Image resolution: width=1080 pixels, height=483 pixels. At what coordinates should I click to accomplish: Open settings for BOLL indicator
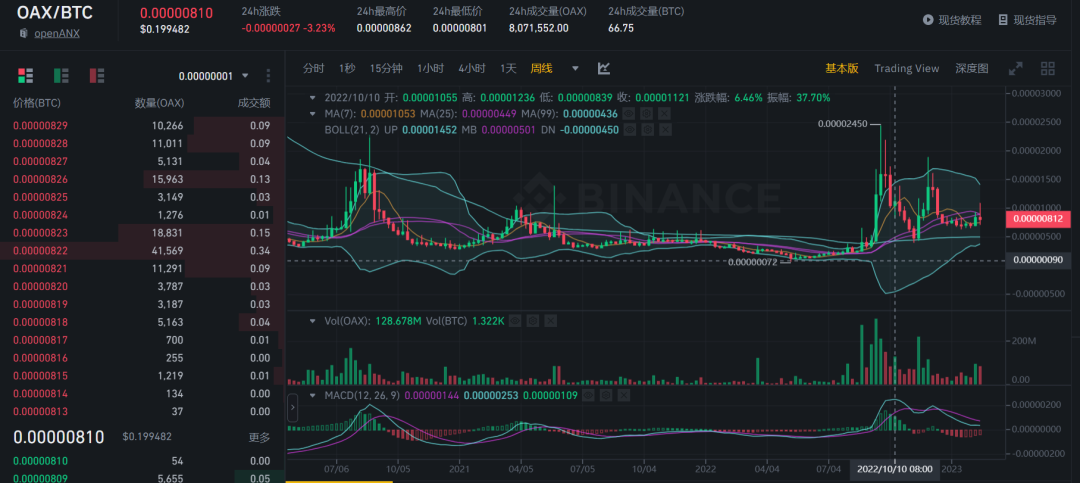pyautogui.click(x=646, y=129)
